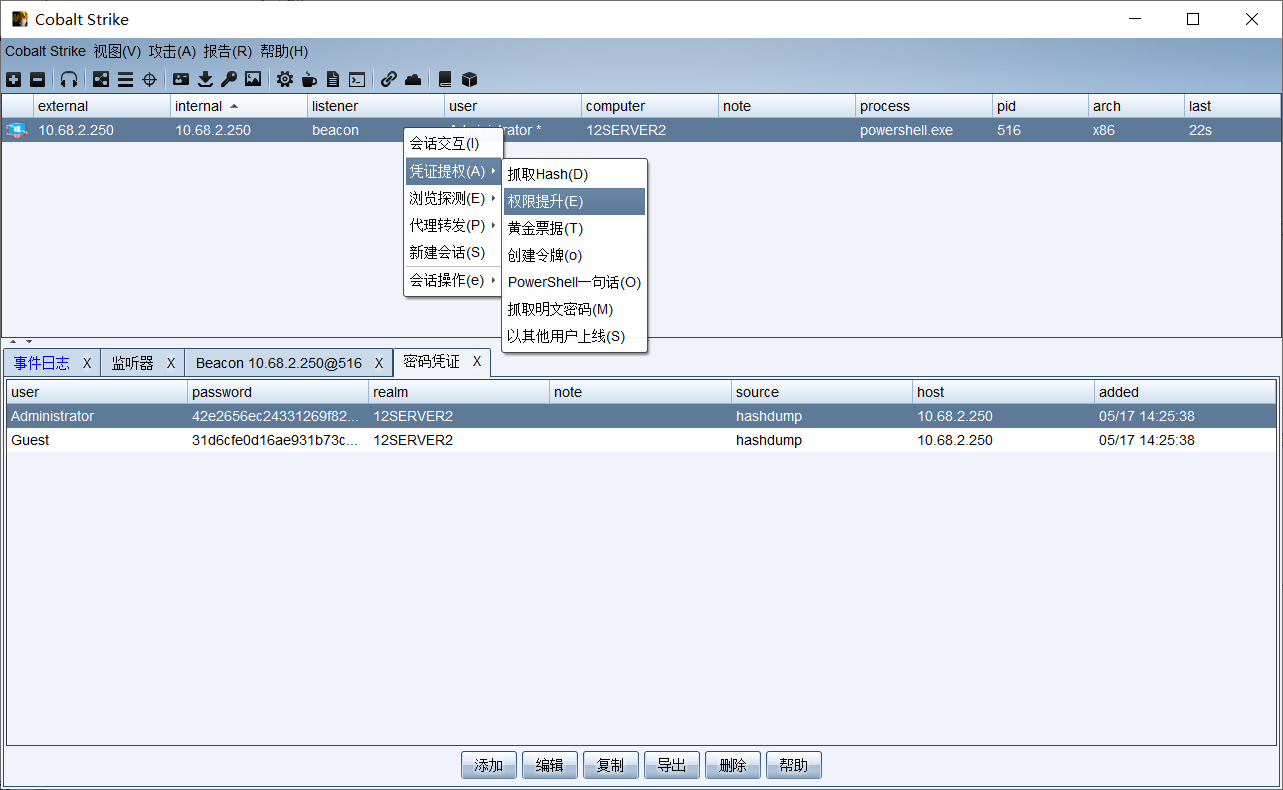
Task: Open the Cobalt Strike menu
Action: click(45, 51)
